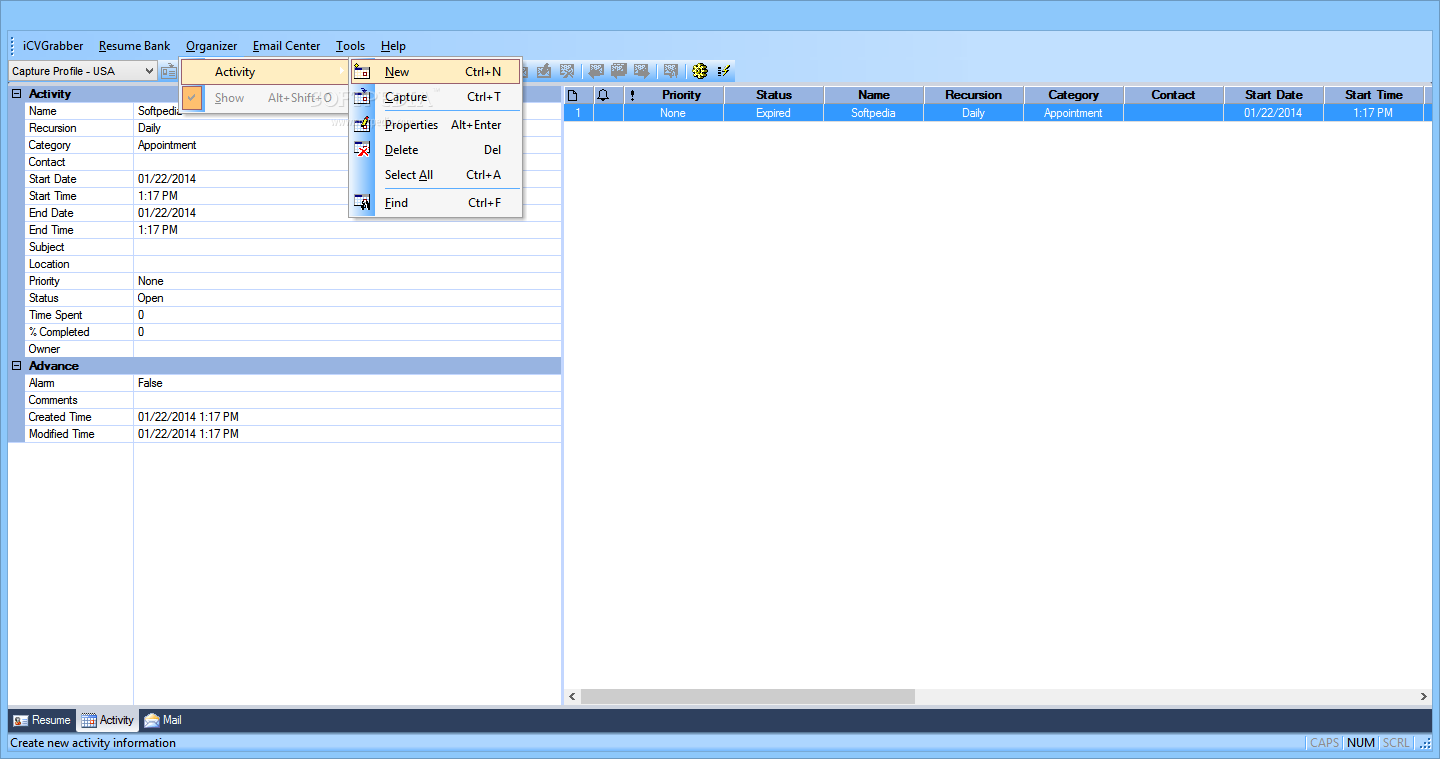1440x759 pixels.
Task: Collapse the Advance property section
Action: pos(16,366)
